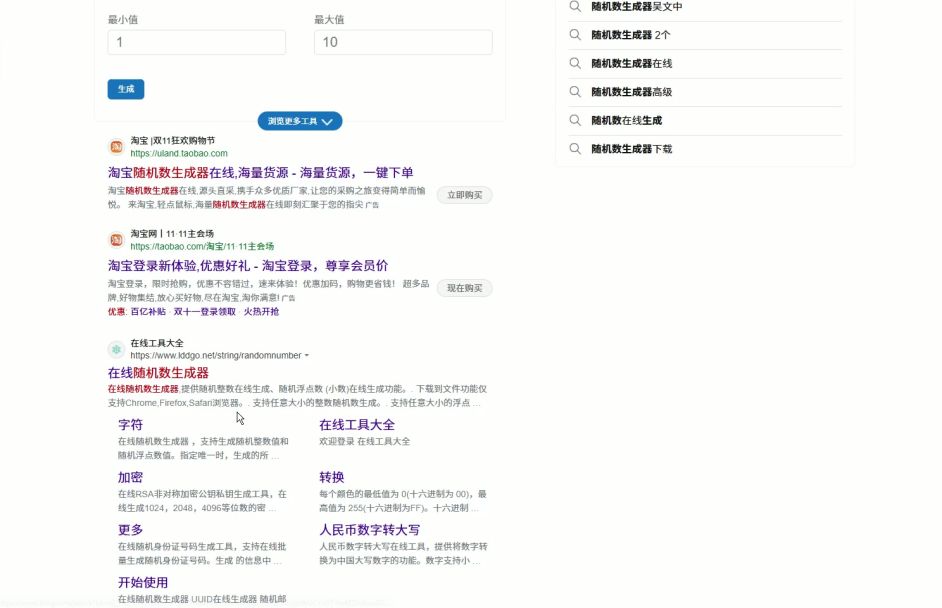Open the 字符 sitelink

130,425
